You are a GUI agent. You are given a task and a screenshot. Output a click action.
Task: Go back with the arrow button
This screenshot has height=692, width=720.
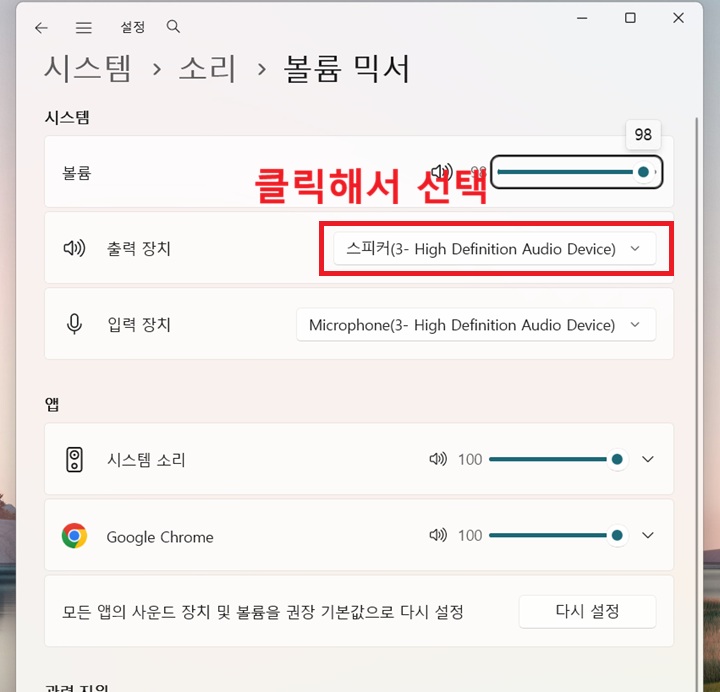[x=41, y=28]
